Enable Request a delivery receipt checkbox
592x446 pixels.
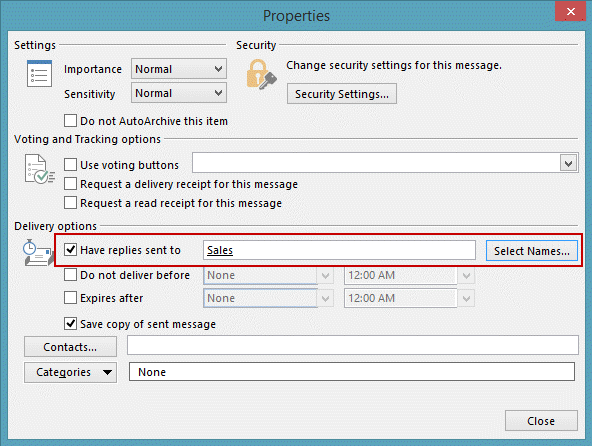tap(70, 184)
